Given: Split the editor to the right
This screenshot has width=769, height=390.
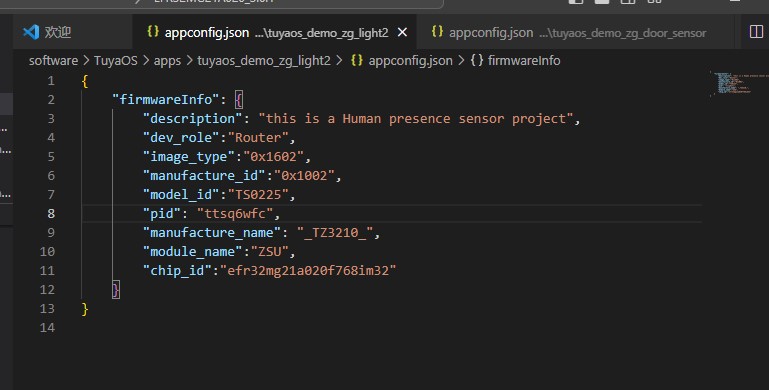Looking at the screenshot, I should tap(756, 32).
